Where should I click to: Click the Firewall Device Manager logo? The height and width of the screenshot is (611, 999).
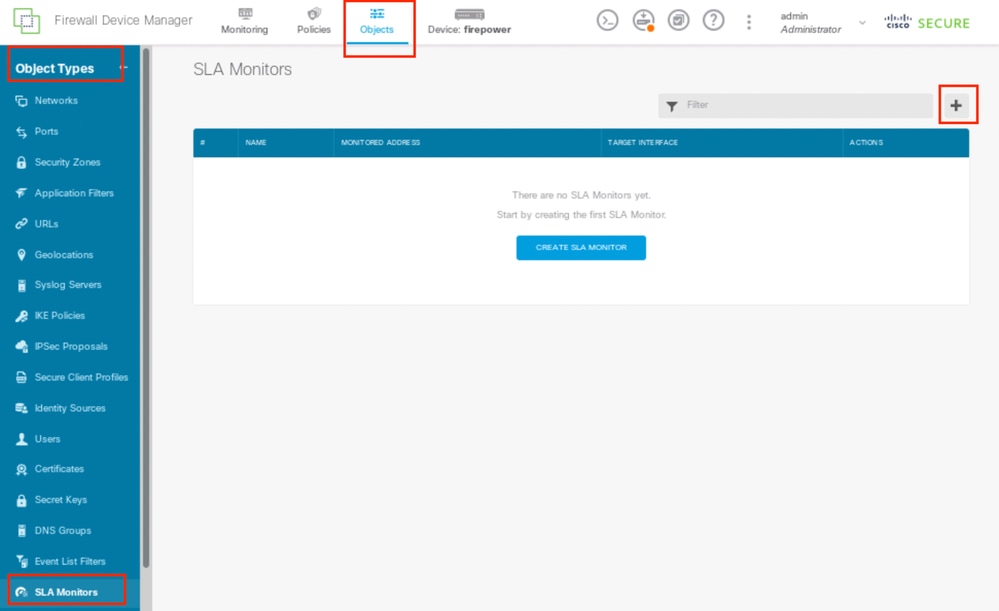pos(27,21)
